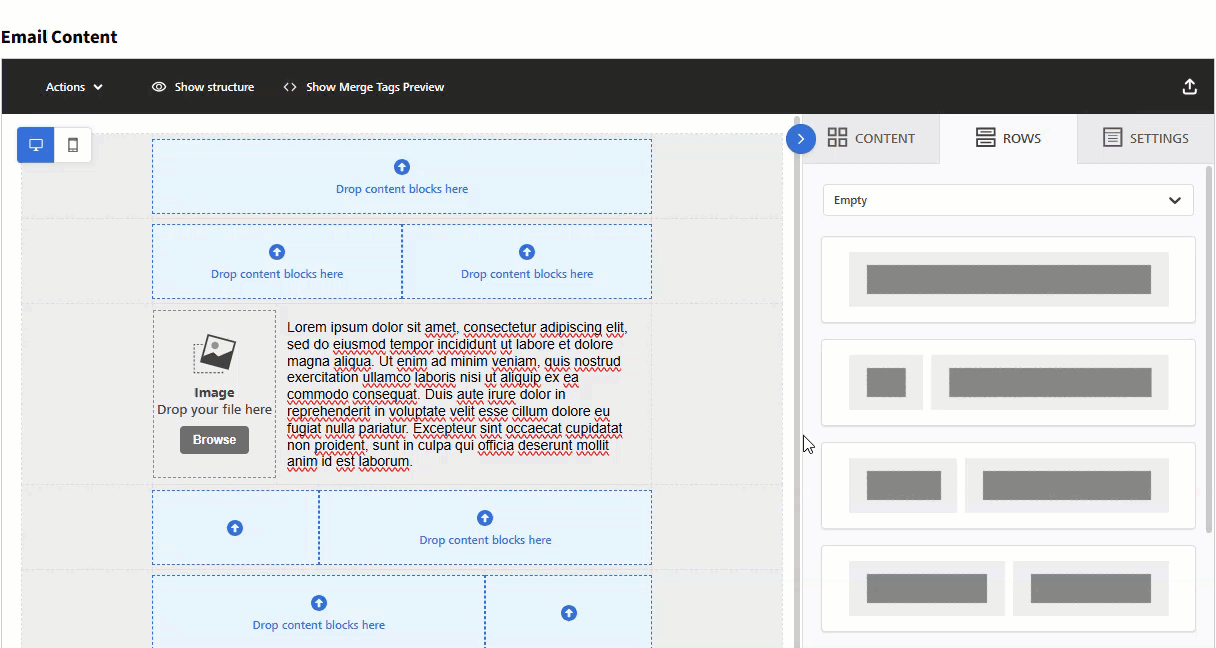This screenshot has height=648, width=1216.
Task: Click the export icon in the dark toolbar
Action: (x=1189, y=86)
